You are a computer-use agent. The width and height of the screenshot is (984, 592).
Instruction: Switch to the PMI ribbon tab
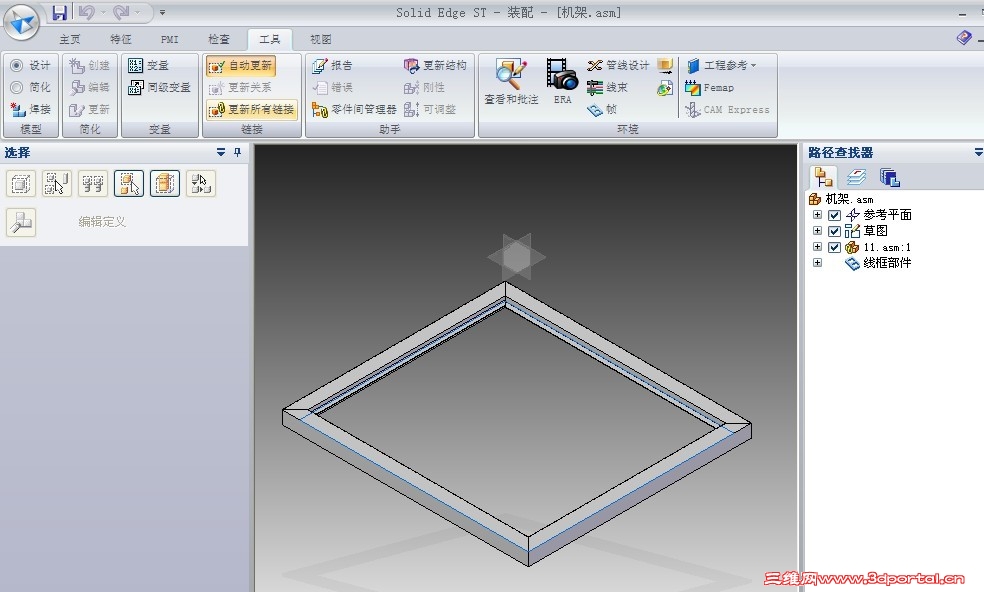[169, 40]
